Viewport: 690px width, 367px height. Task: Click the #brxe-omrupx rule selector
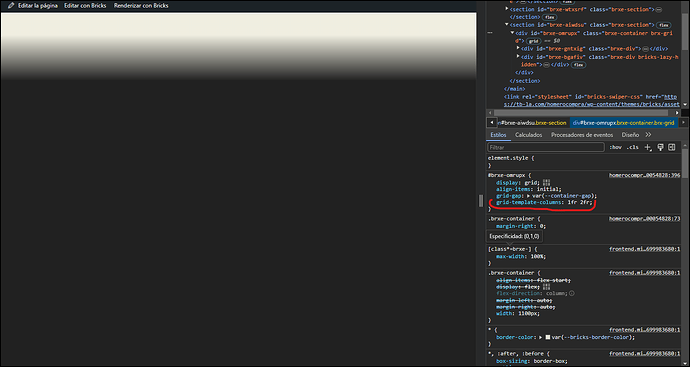click(x=506, y=175)
